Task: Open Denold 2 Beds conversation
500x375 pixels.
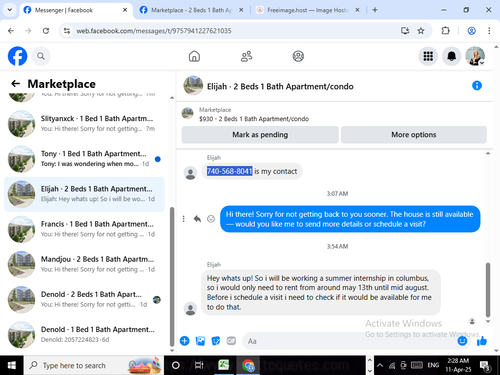Action: (84, 300)
